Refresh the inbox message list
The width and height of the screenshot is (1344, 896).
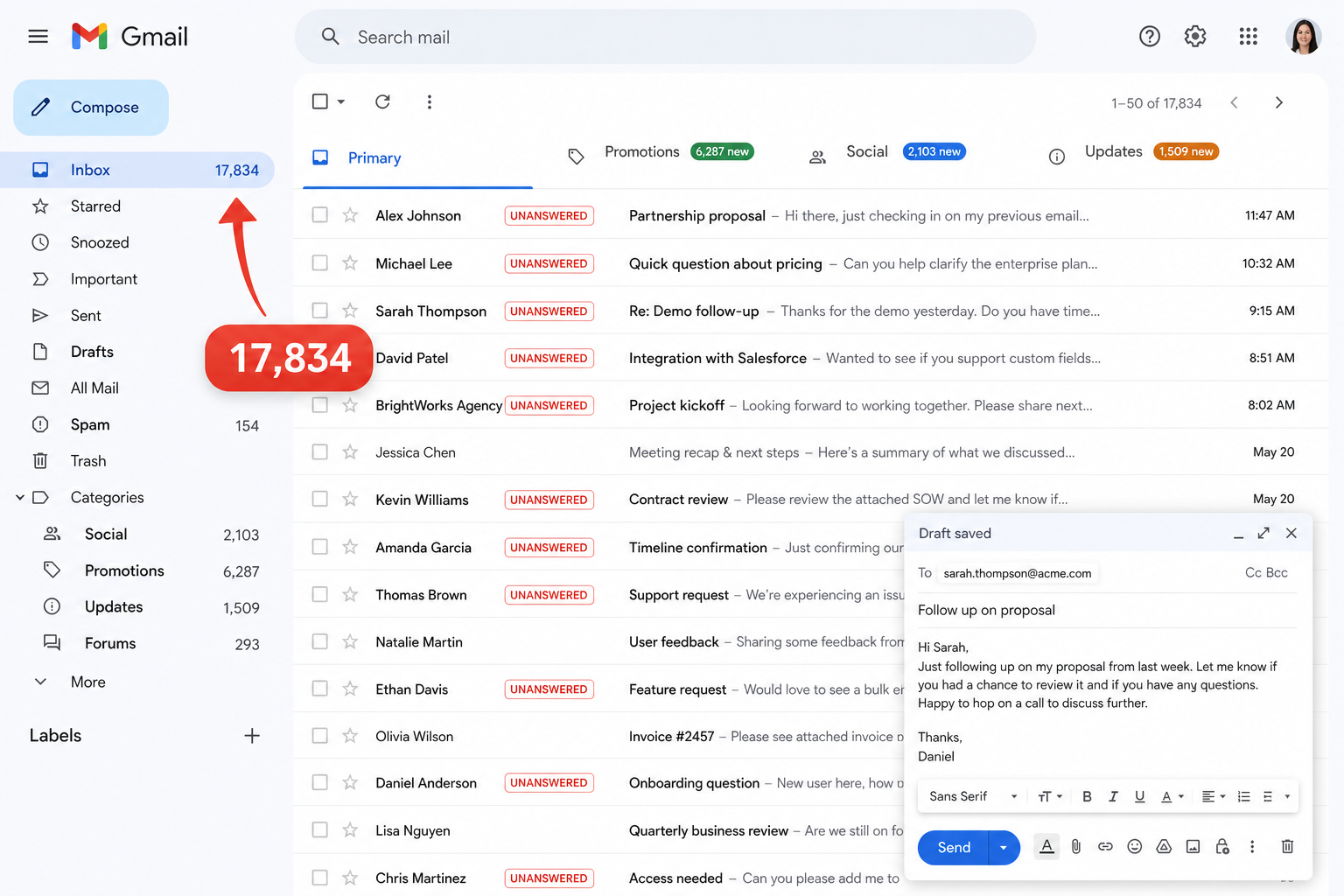click(x=382, y=101)
